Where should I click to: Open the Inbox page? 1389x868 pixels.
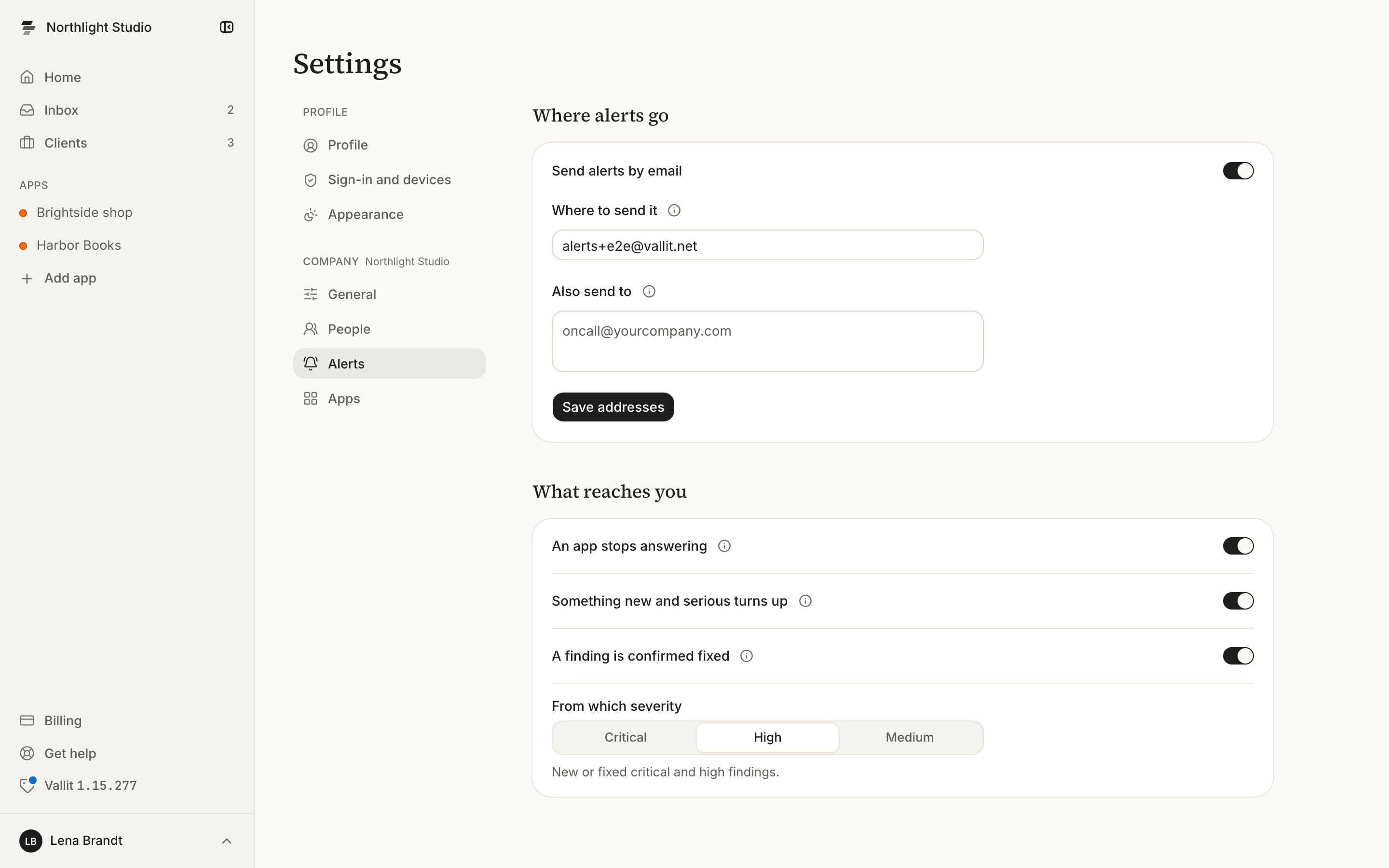(x=127, y=109)
